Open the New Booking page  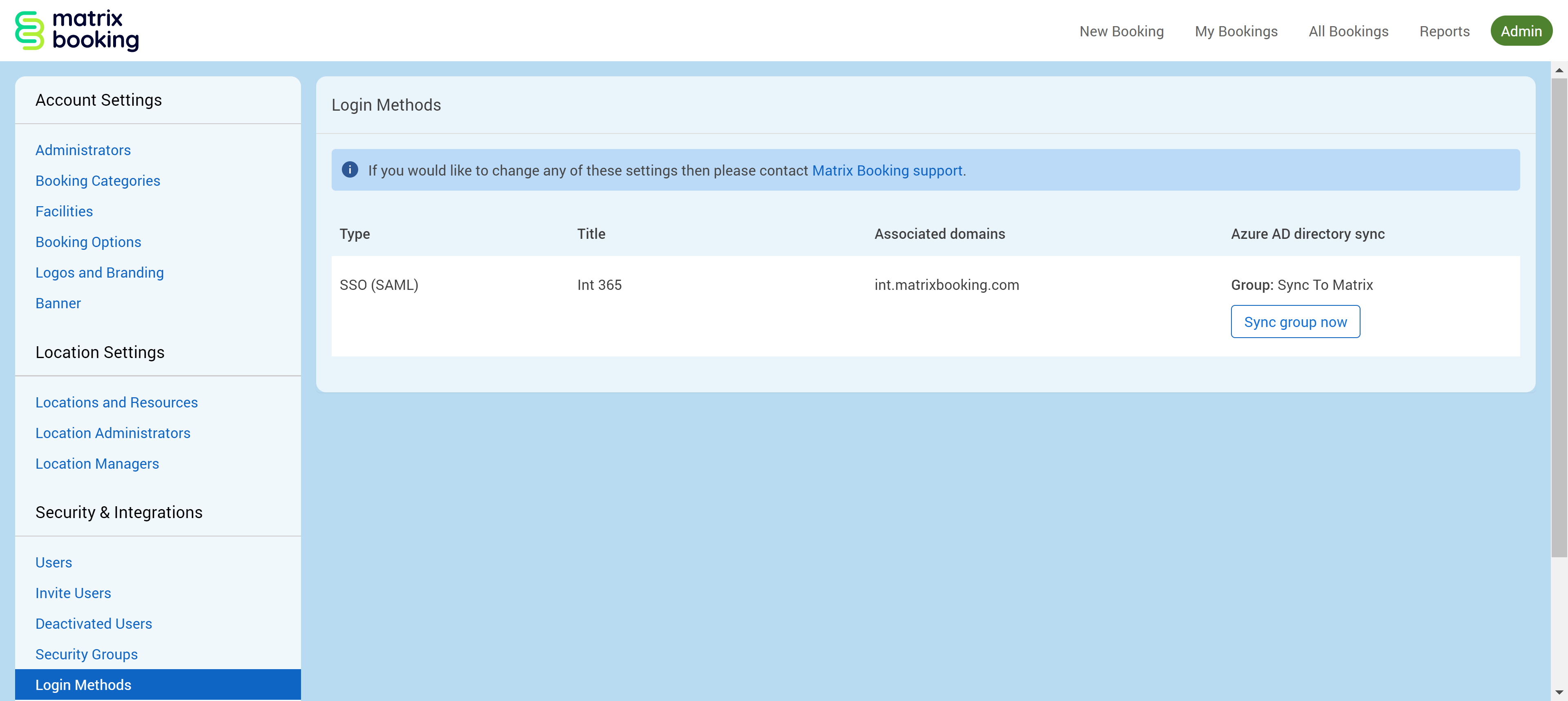point(1121,31)
